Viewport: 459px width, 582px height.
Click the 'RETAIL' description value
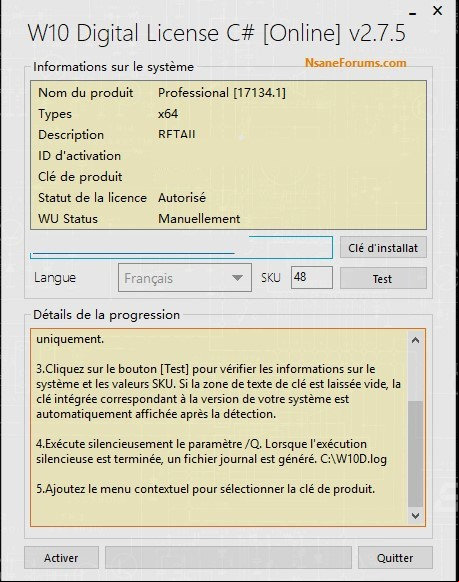pos(177,134)
